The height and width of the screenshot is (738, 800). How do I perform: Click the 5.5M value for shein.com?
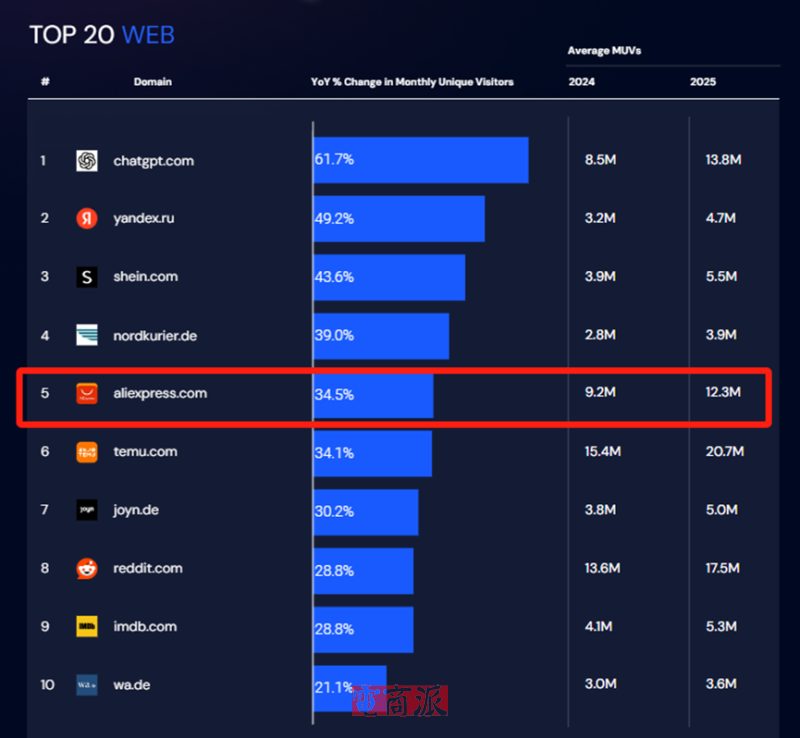coord(721,276)
